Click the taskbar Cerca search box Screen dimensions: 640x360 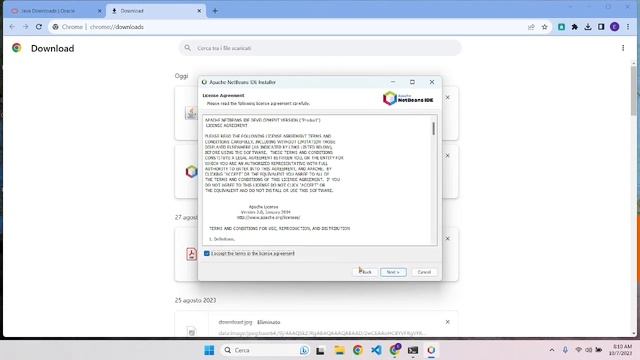click(265, 350)
